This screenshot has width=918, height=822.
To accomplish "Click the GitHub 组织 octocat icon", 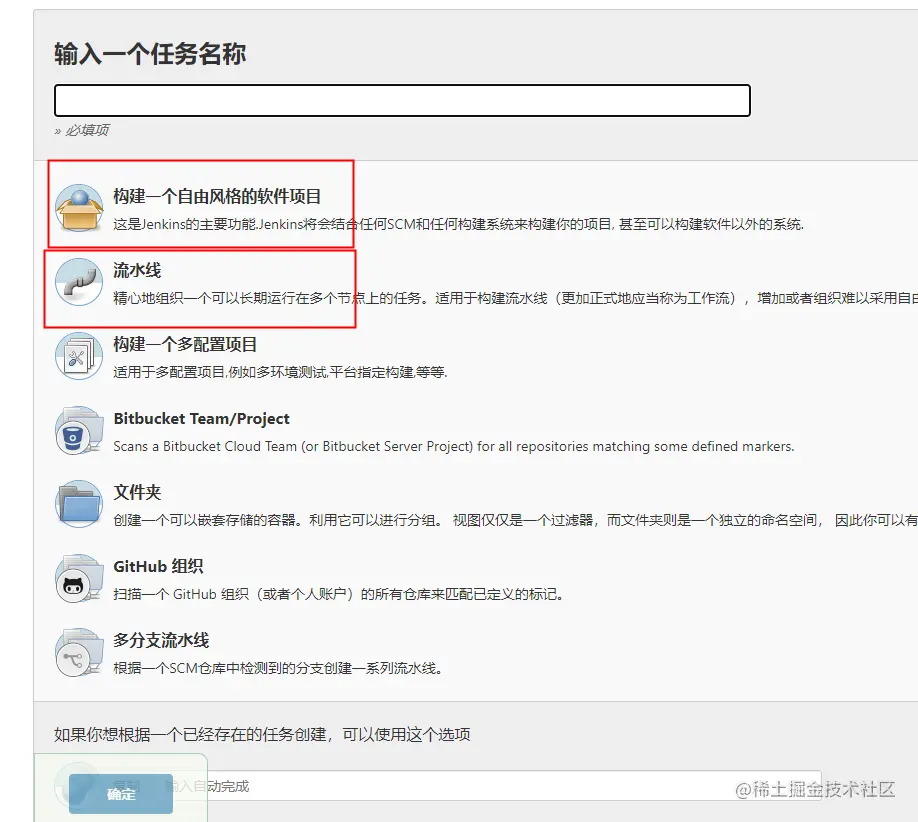I will click(x=79, y=578).
